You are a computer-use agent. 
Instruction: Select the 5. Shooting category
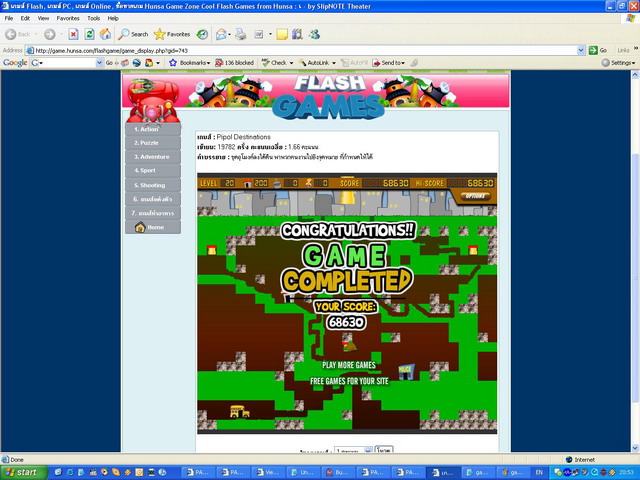point(153,185)
